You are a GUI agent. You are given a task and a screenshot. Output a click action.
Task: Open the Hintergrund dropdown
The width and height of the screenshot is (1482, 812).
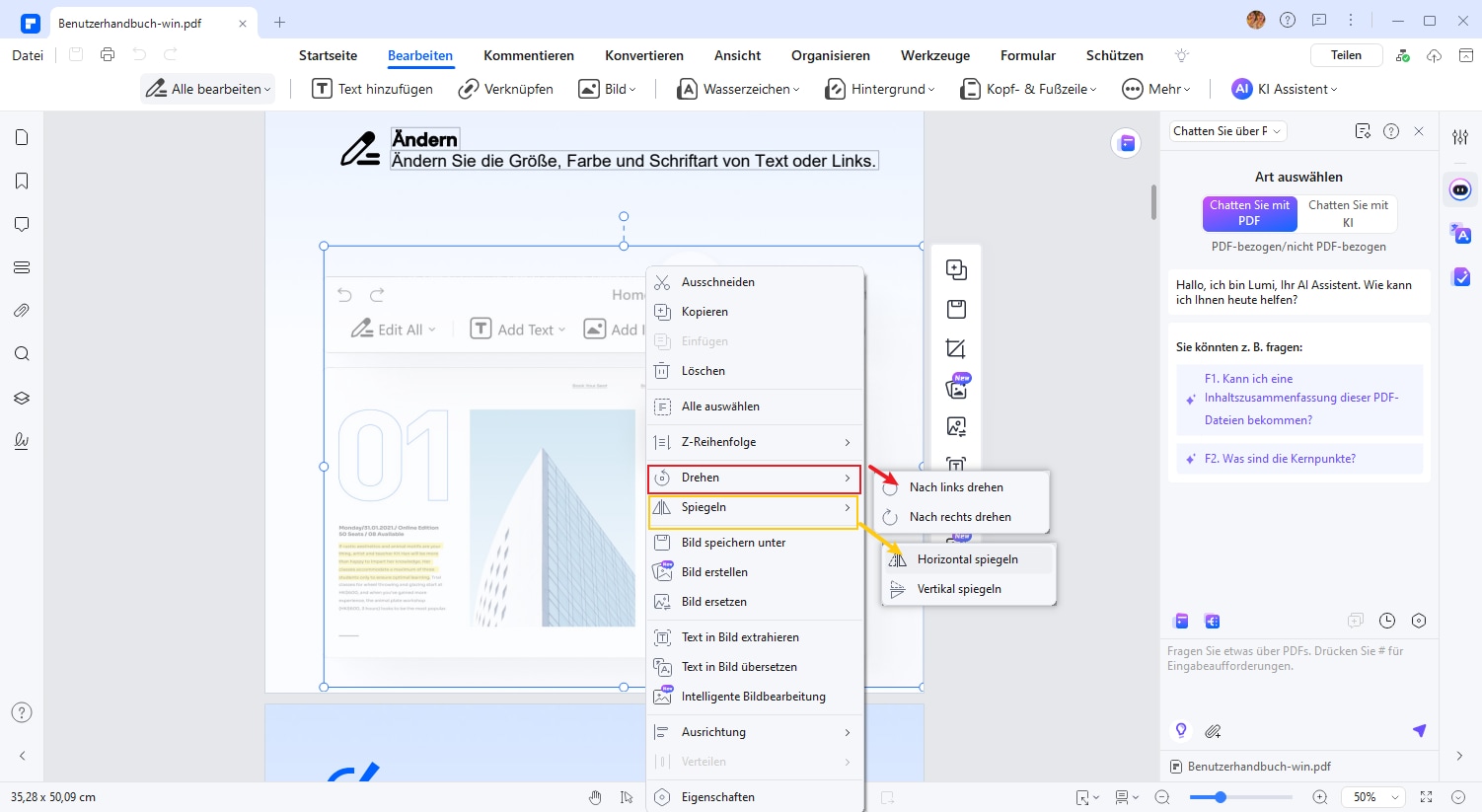point(880,89)
